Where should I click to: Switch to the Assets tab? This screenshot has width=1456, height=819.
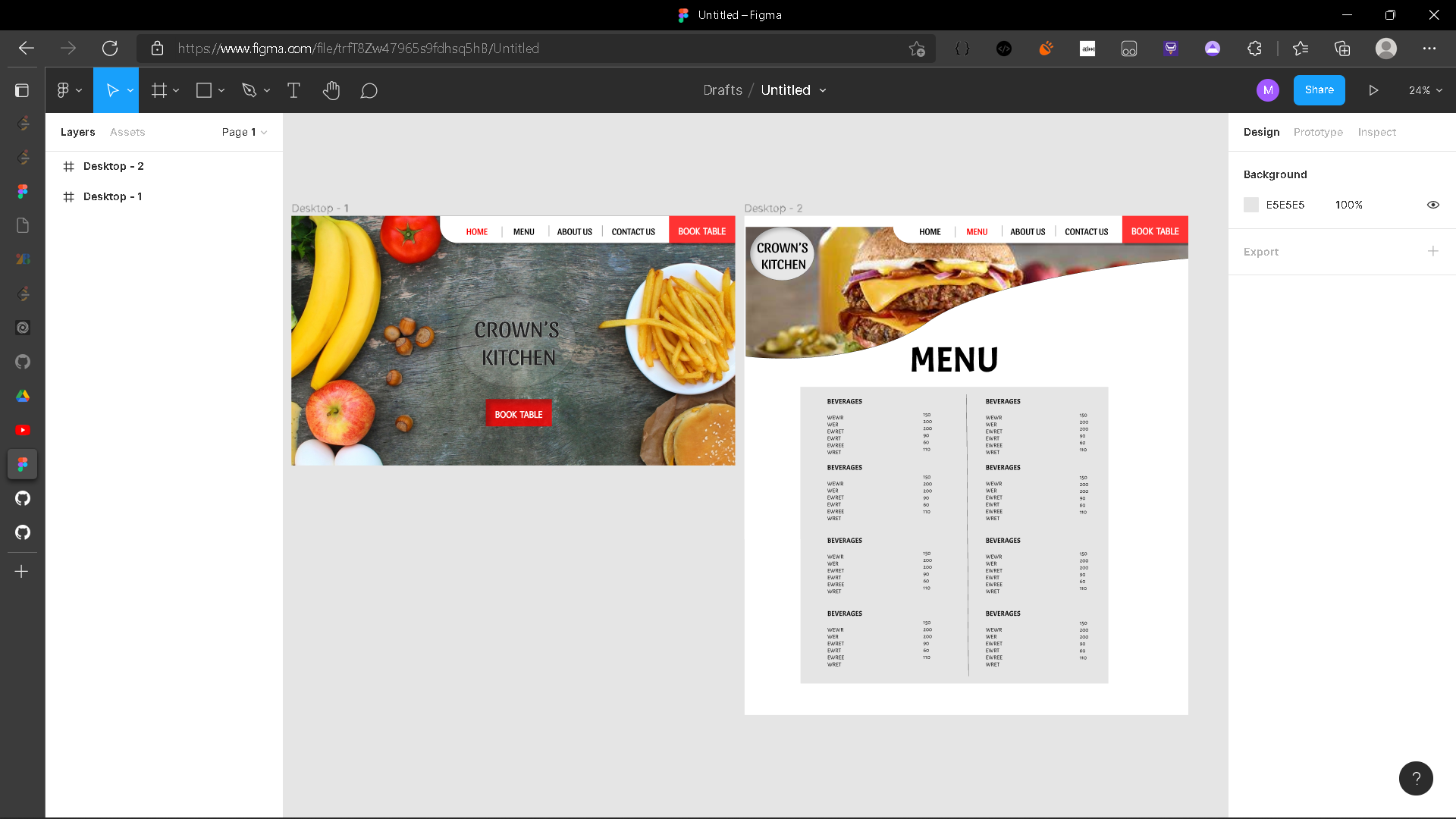point(127,132)
